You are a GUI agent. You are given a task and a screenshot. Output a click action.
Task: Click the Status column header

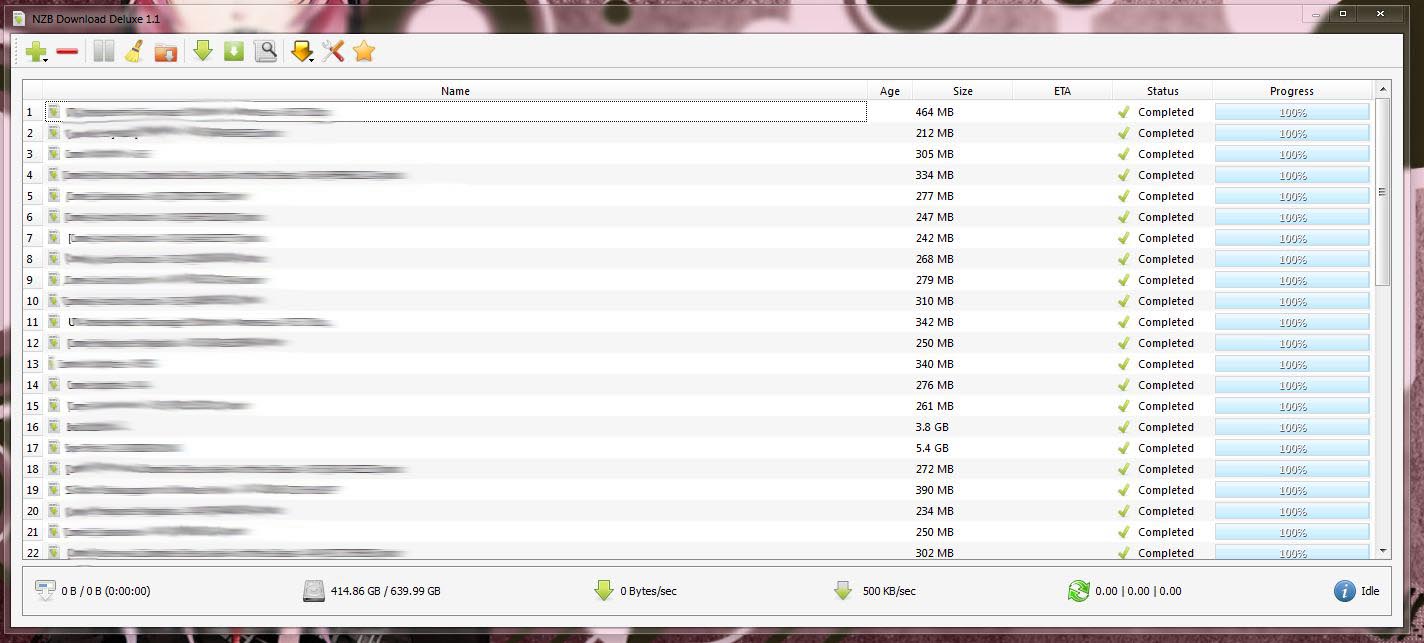point(1162,91)
